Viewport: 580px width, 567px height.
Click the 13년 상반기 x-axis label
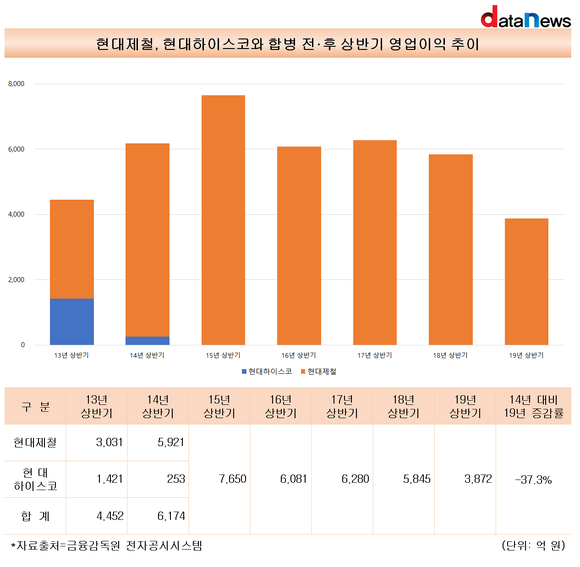pos(71,355)
